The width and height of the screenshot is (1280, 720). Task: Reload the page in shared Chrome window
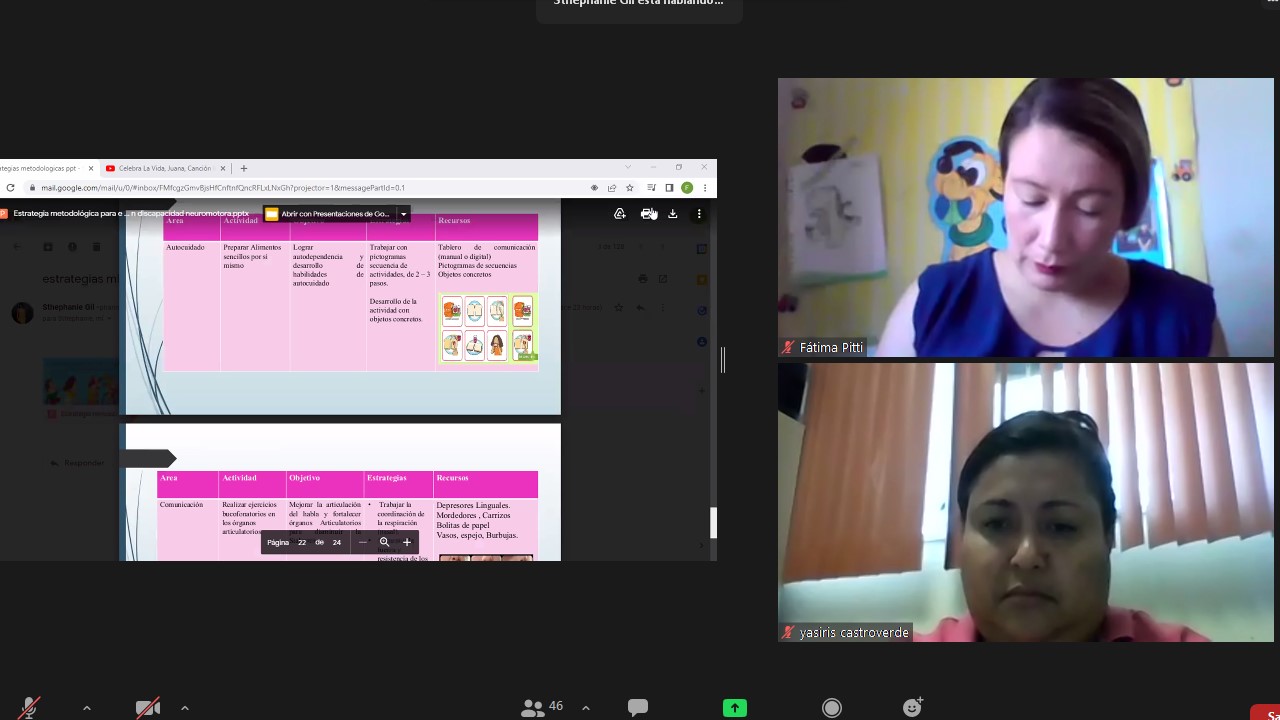pyautogui.click(x=11, y=188)
